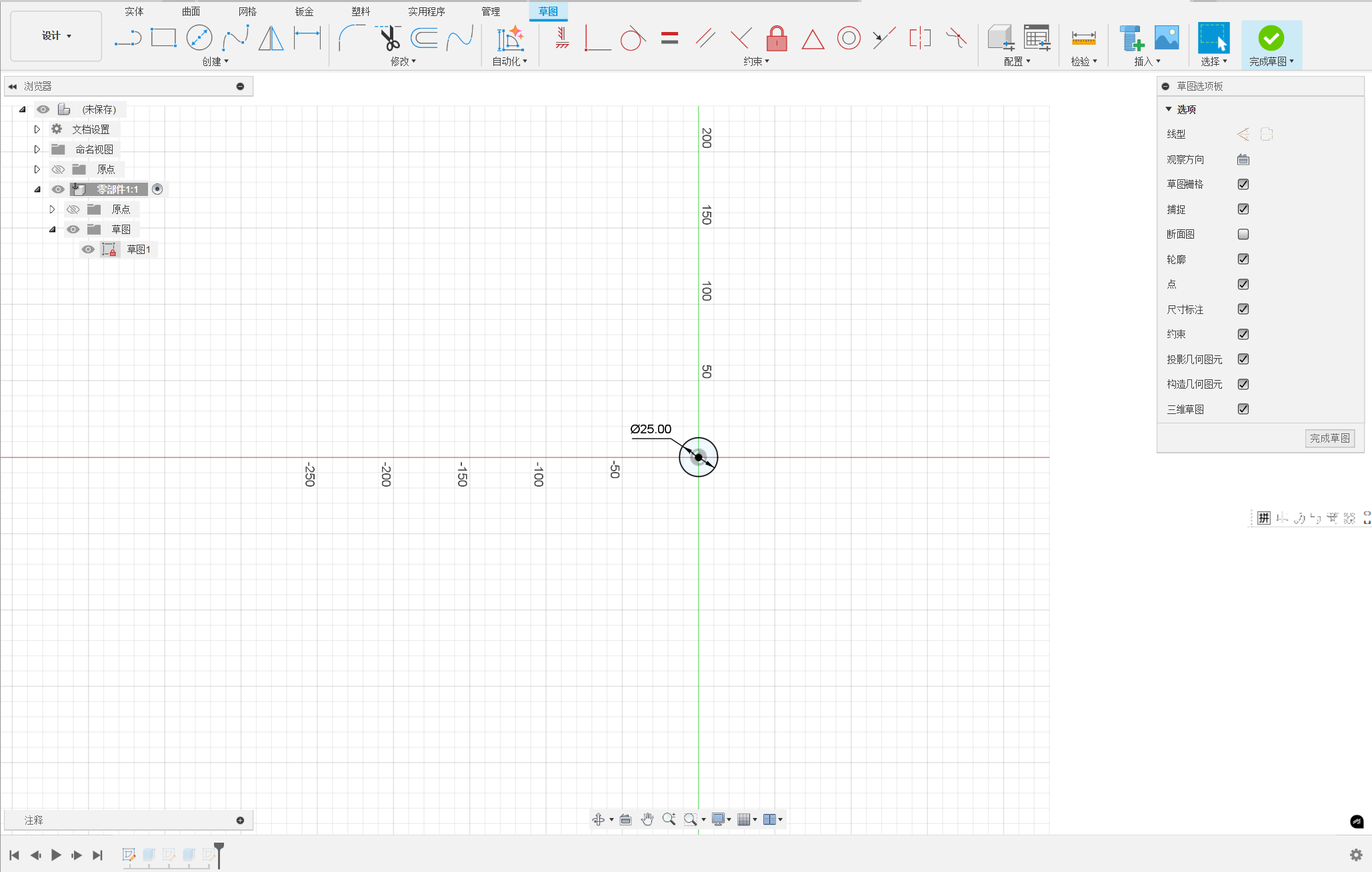This screenshot has width=1372, height=872.
Task: Open the Measure inspect tool
Action: coord(1083,39)
